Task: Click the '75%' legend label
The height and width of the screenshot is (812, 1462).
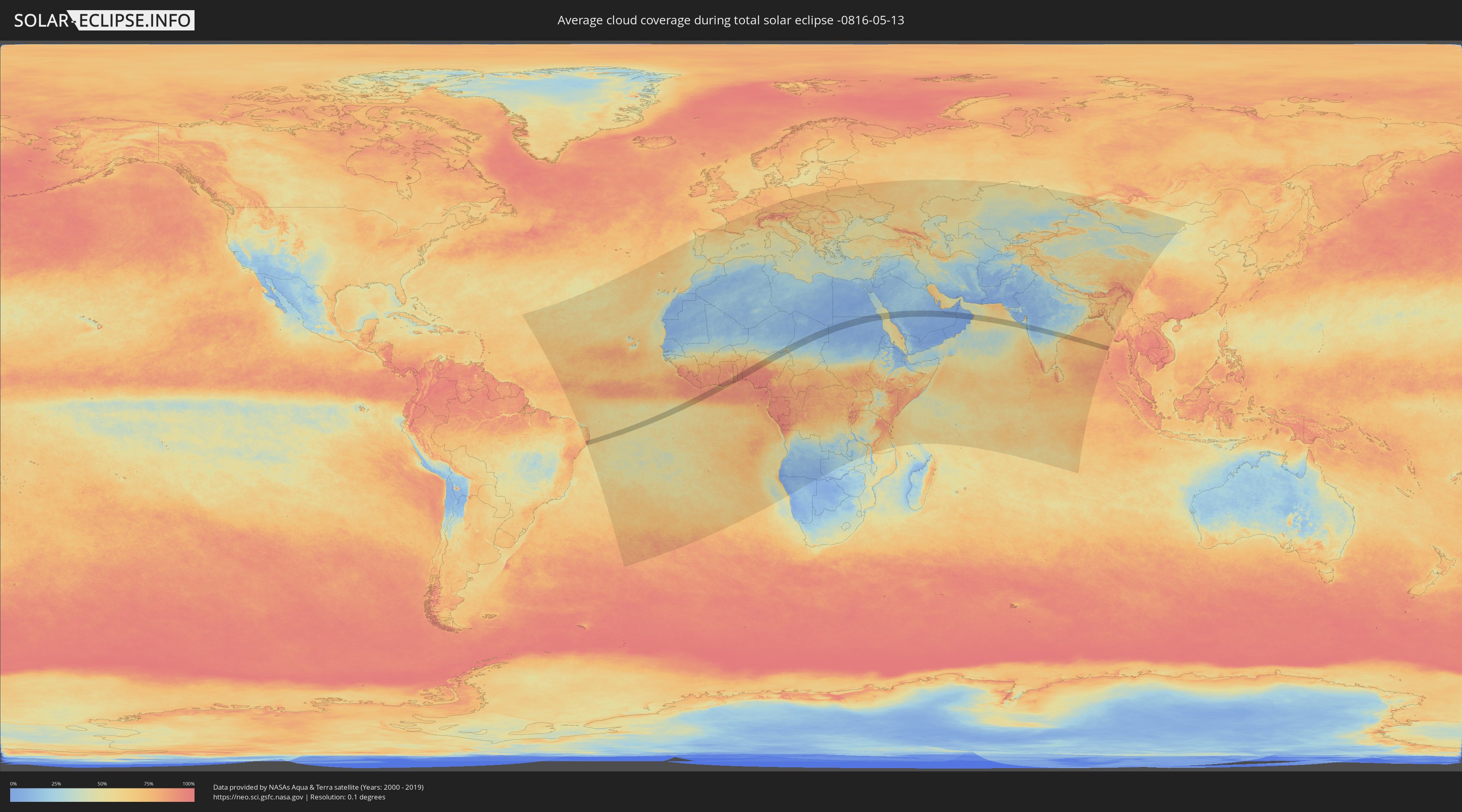Action: pos(148,784)
